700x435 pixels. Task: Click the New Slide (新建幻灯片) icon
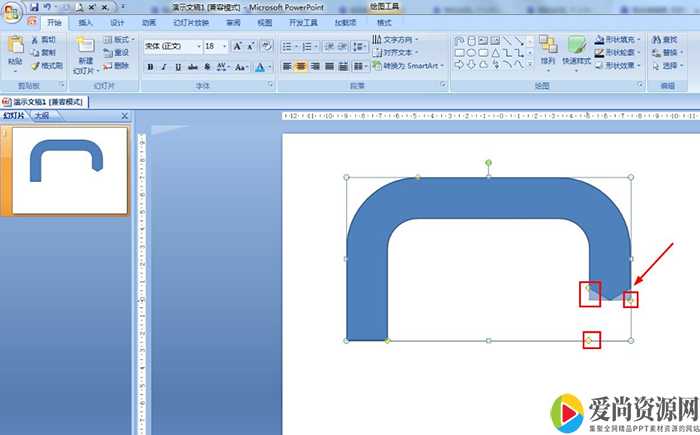tap(85, 48)
